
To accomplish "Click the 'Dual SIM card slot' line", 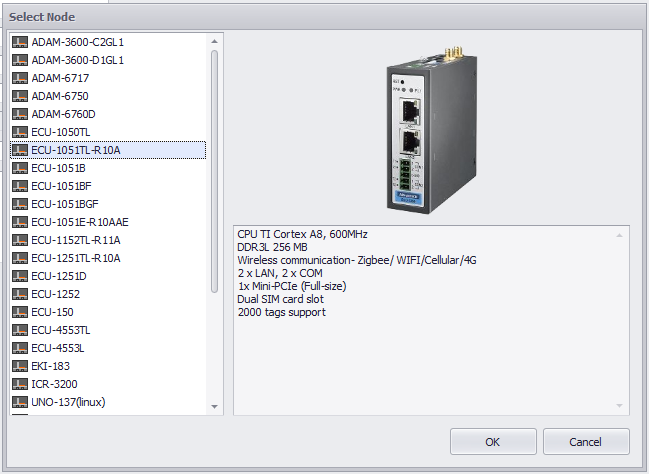I will click(280, 299).
